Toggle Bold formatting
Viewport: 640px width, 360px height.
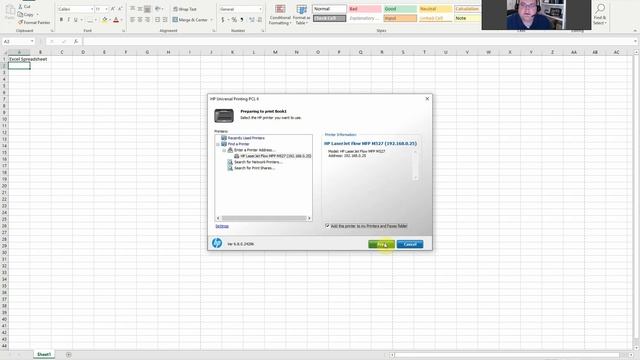click(x=61, y=20)
